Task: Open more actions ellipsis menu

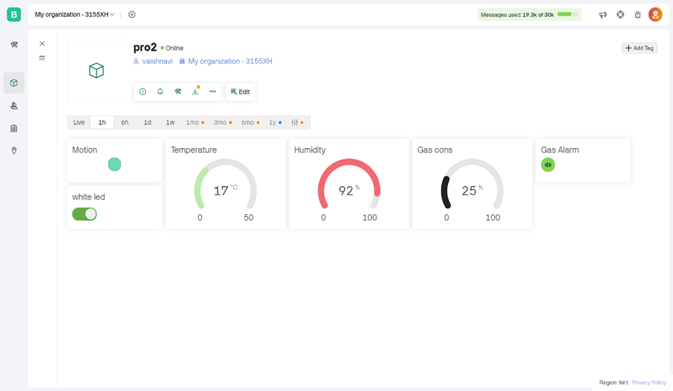Action: coord(212,91)
